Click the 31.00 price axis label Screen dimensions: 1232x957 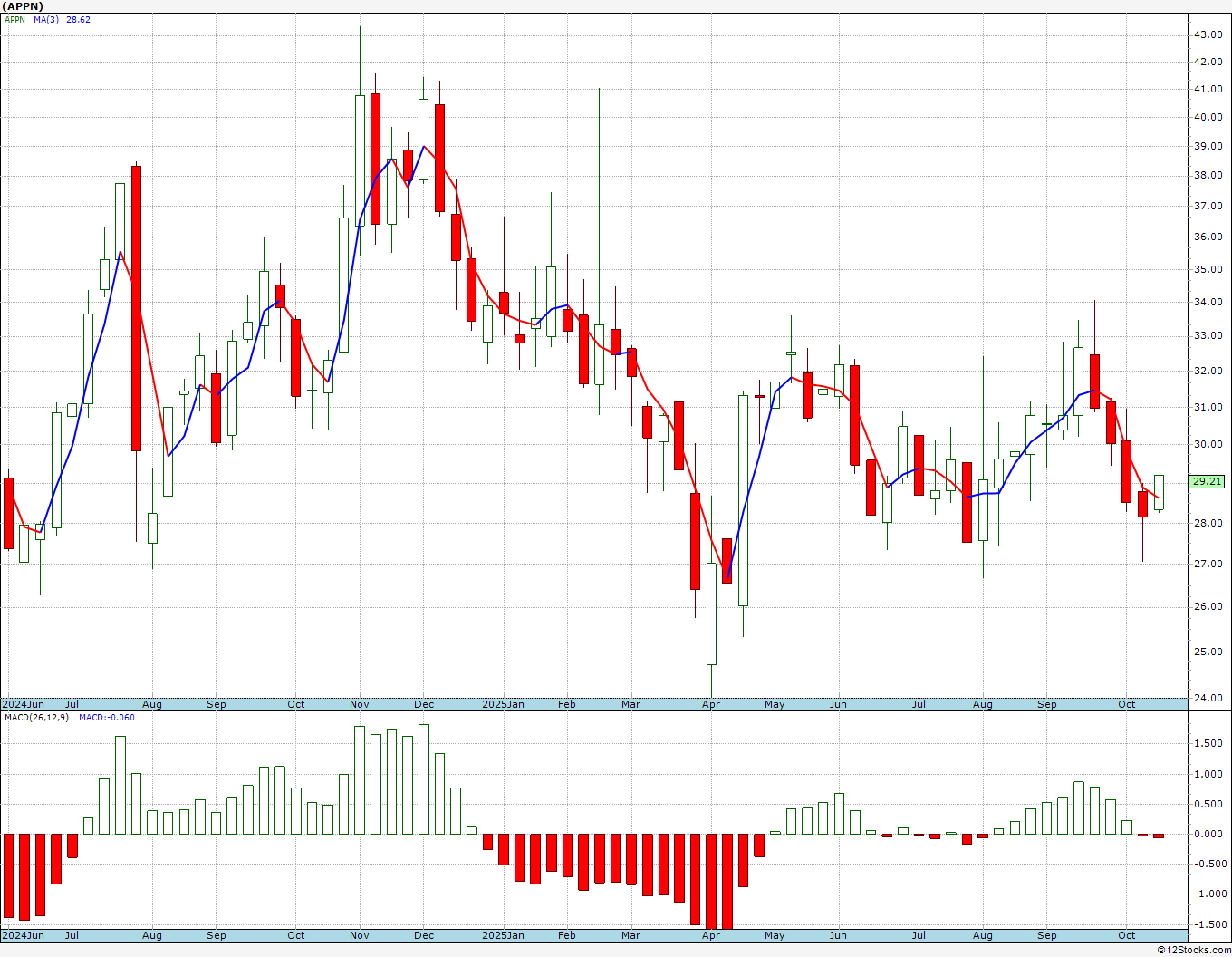click(1208, 407)
